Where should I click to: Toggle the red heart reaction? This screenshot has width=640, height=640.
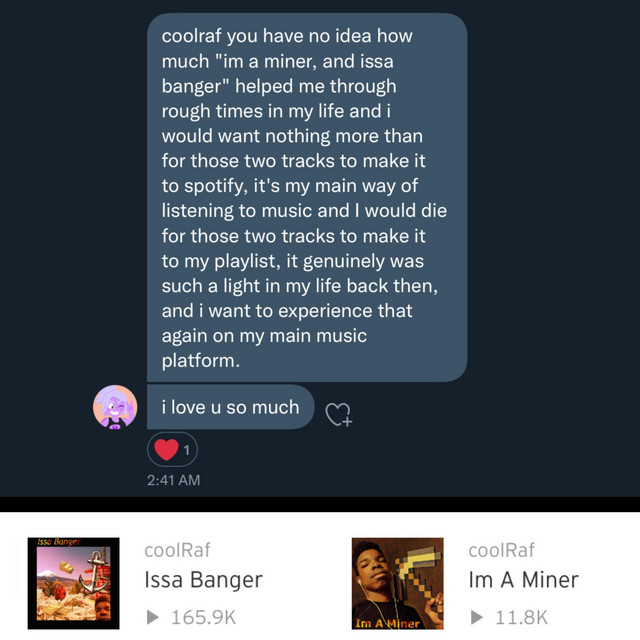tap(167, 450)
